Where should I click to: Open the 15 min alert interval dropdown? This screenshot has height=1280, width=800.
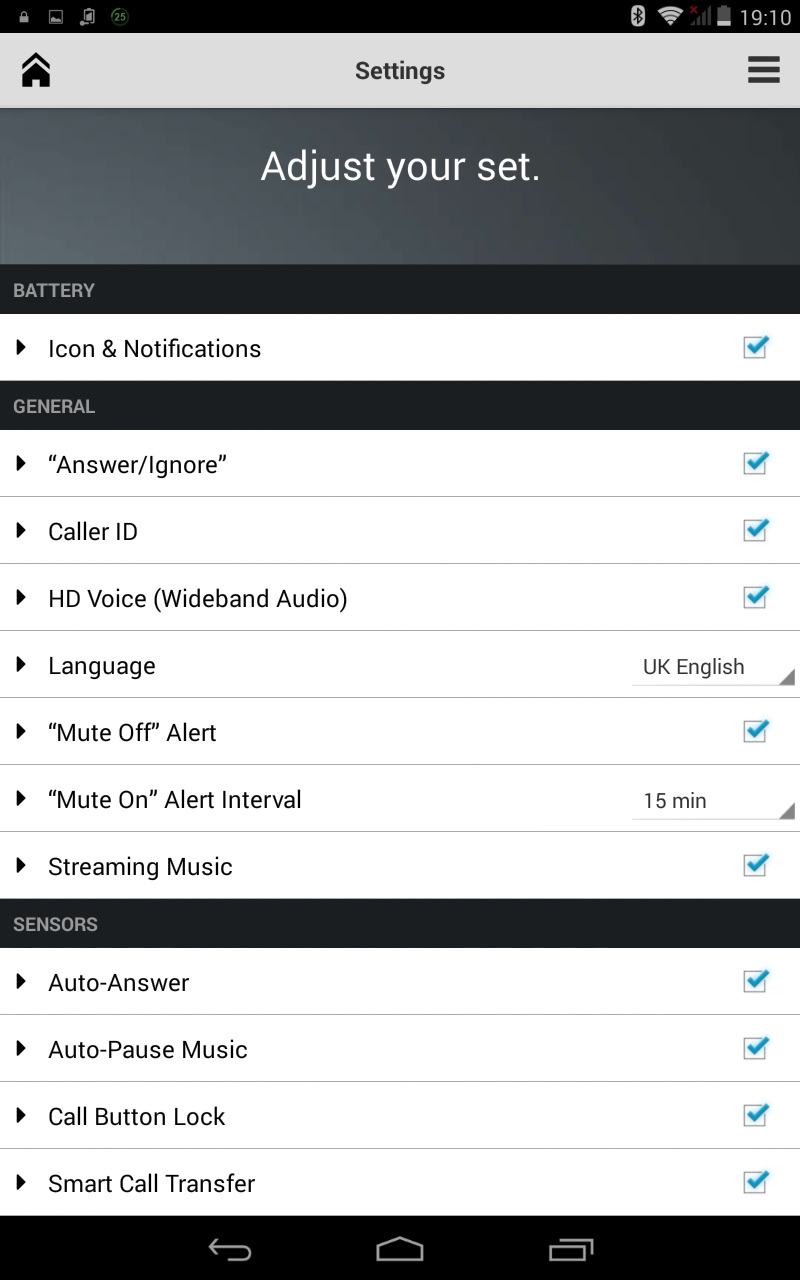coord(714,801)
